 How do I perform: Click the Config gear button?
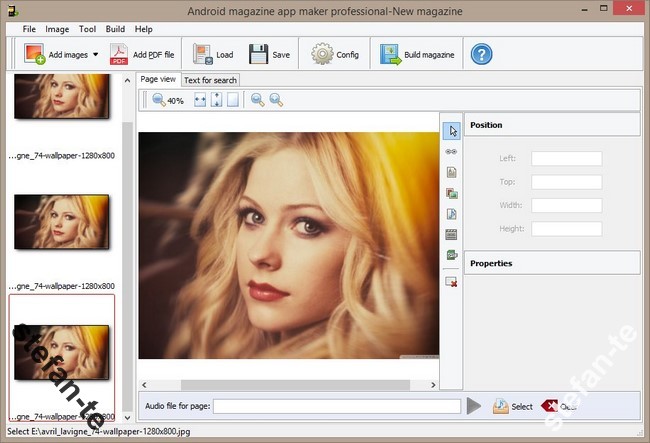coord(335,54)
